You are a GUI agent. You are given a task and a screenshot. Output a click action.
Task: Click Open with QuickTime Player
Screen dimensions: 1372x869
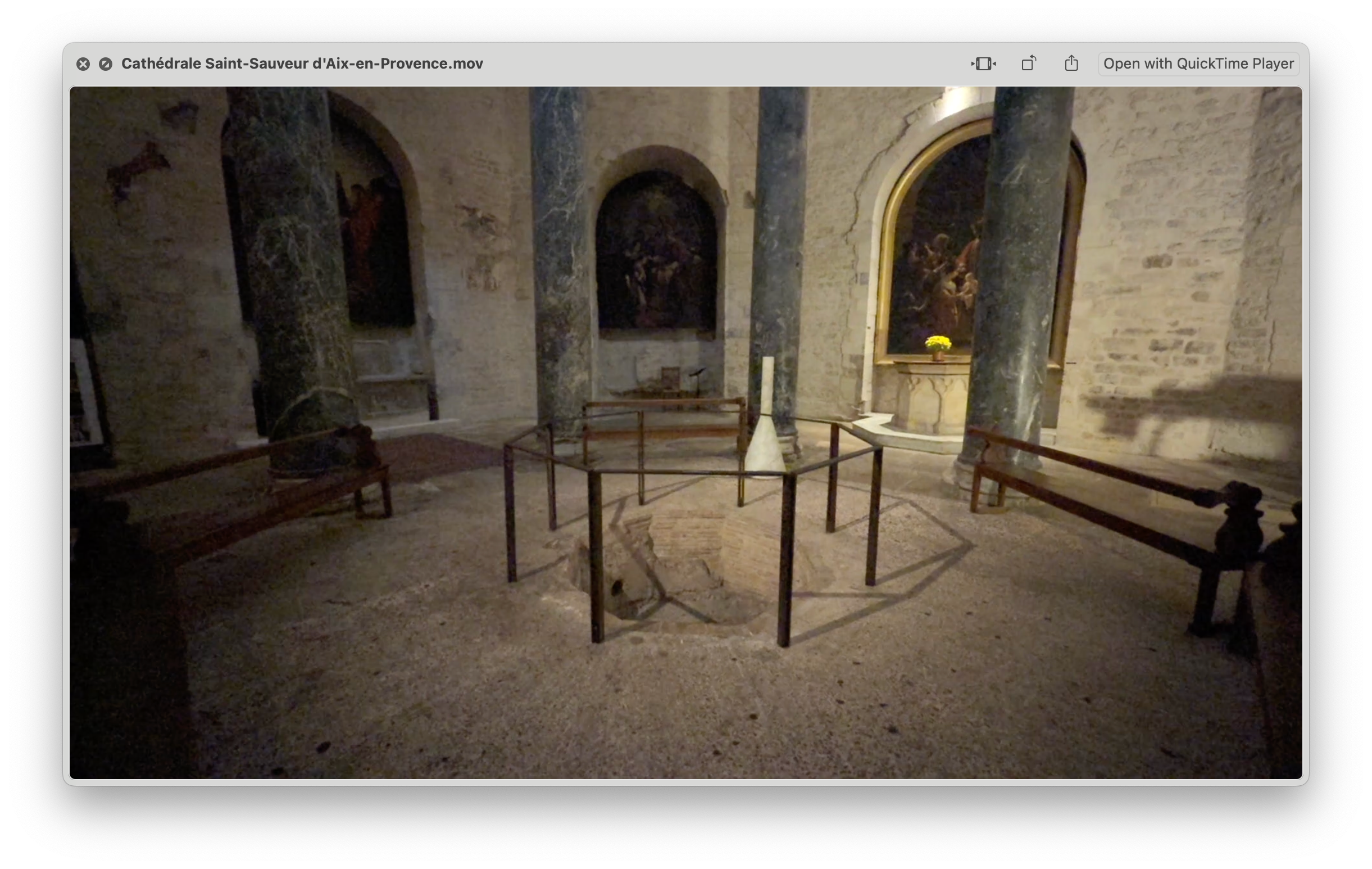pyautogui.click(x=1198, y=64)
